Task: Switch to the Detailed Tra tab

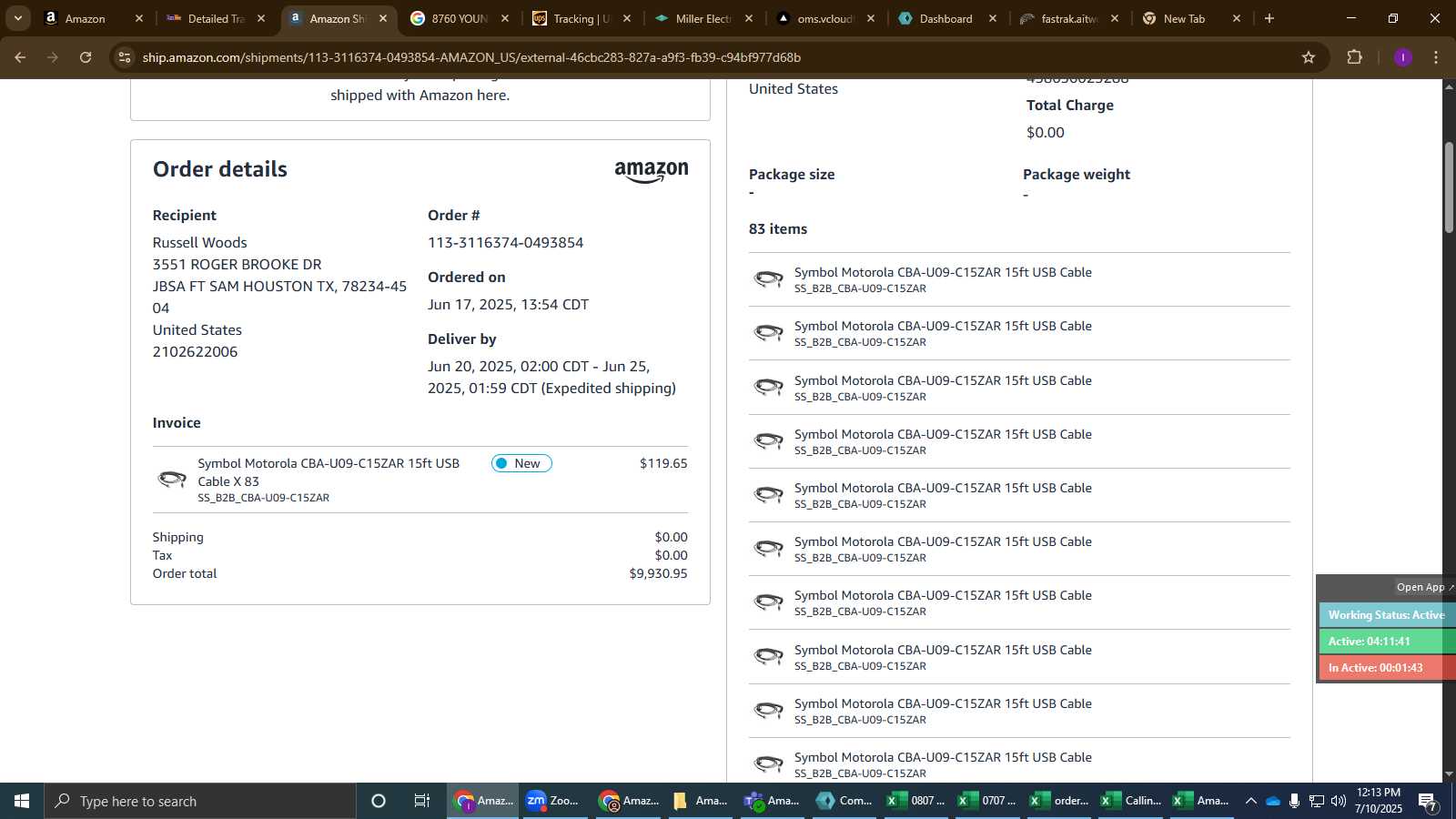Action: click(216, 18)
